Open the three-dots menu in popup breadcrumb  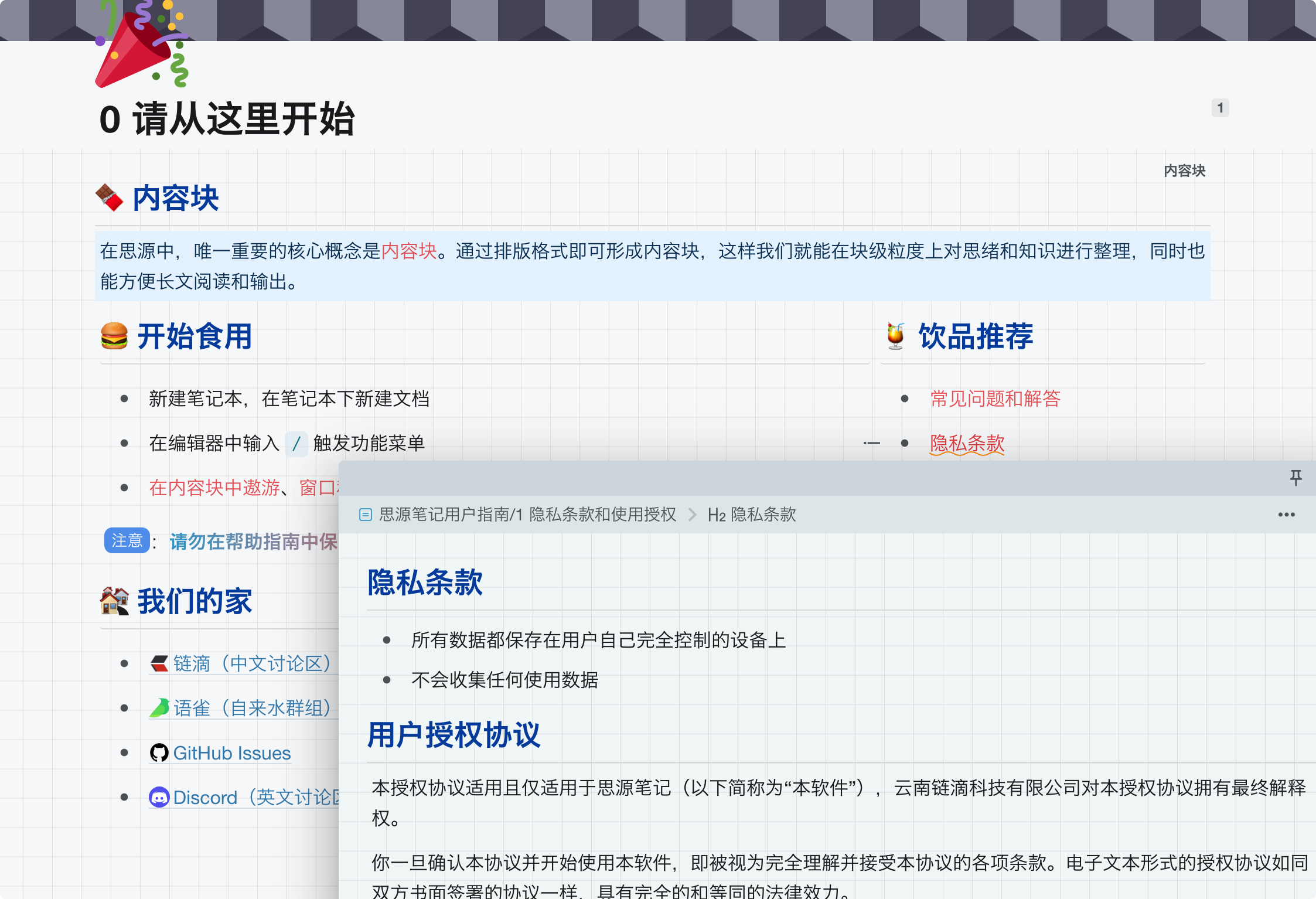(x=1286, y=515)
